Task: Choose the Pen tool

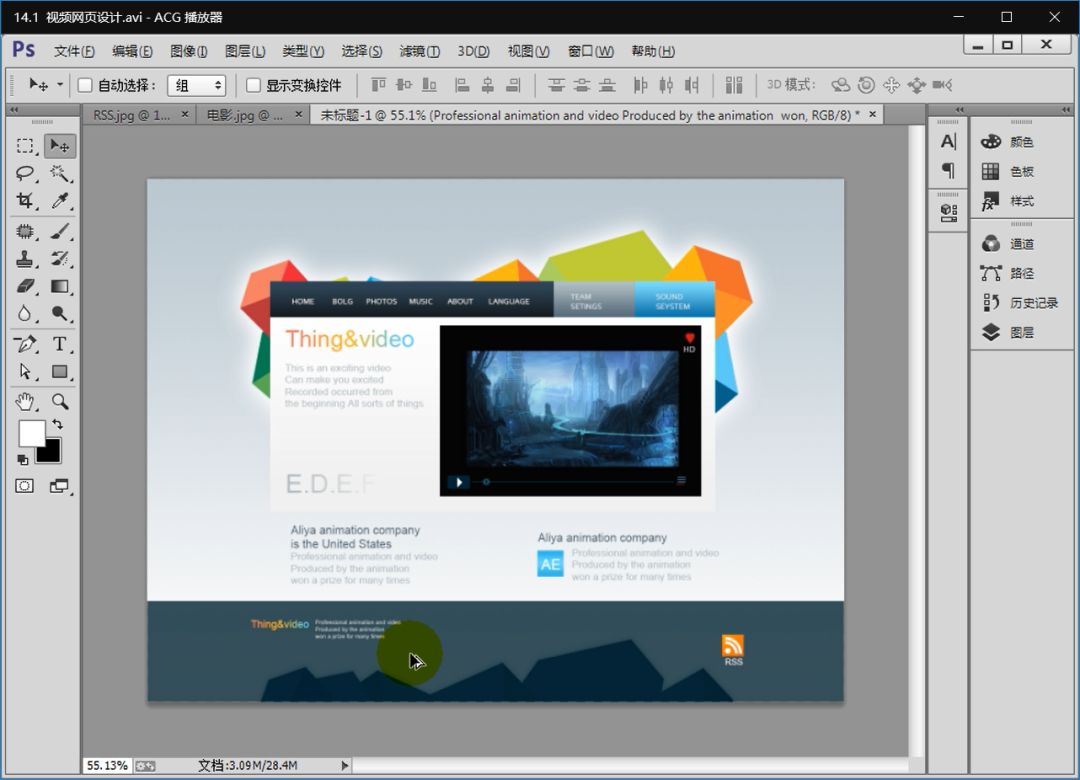Action: point(25,344)
